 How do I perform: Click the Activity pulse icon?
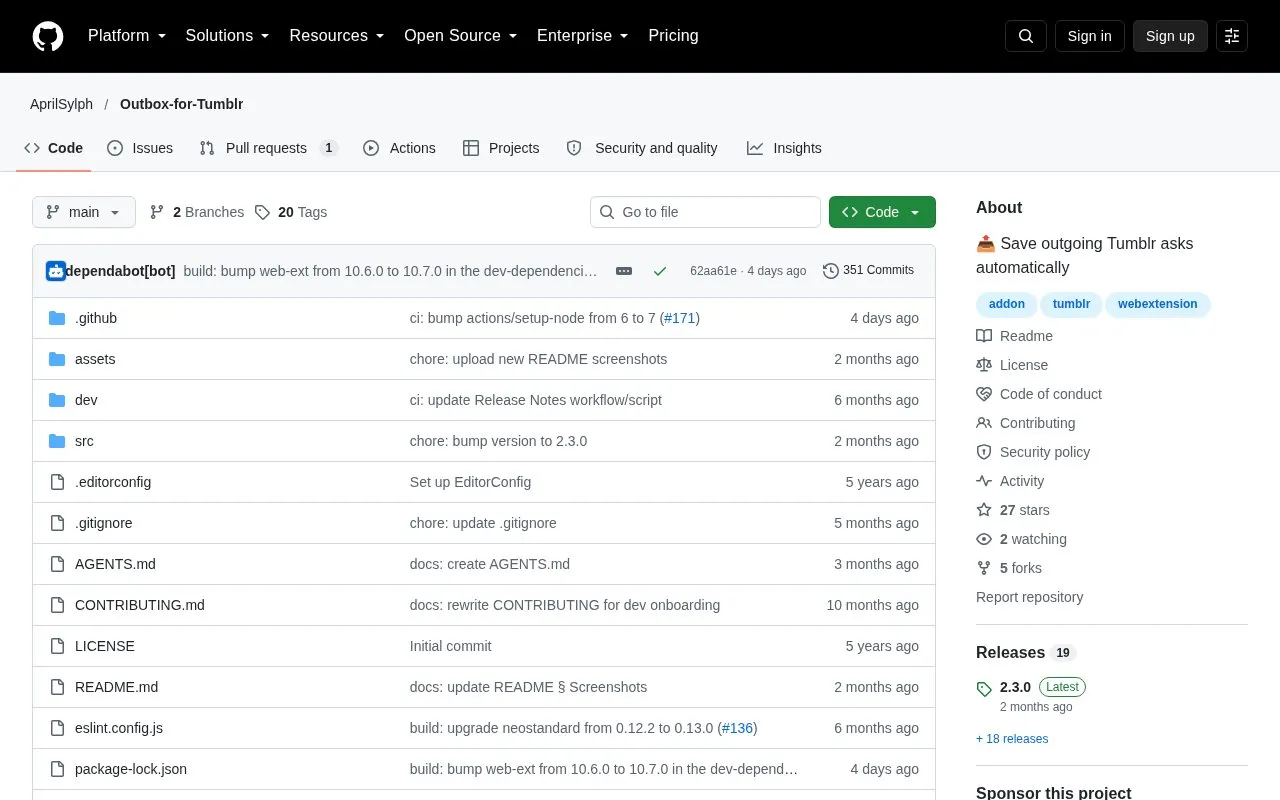tap(984, 481)
